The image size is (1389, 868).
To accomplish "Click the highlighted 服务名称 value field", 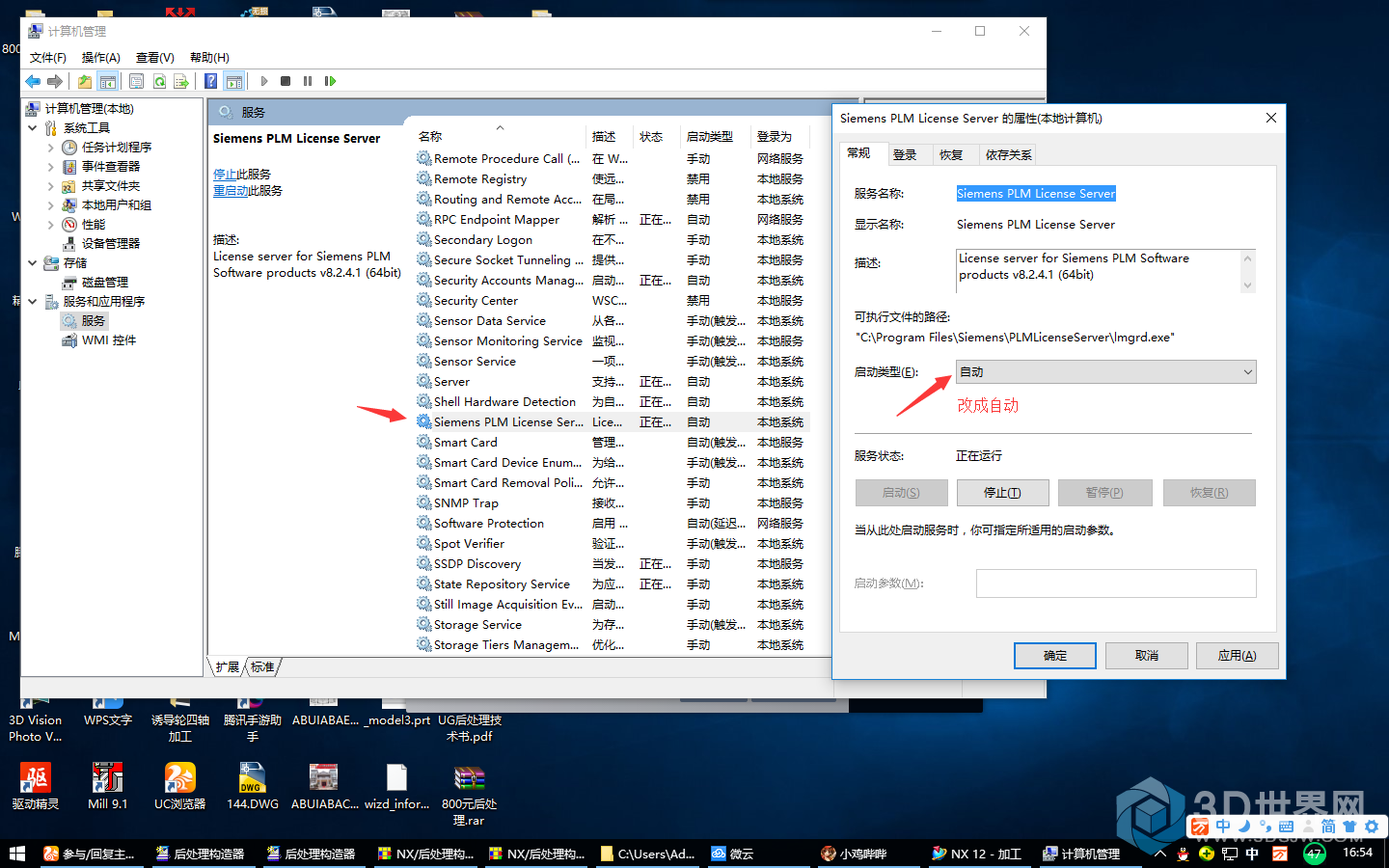I will 1036,194.
